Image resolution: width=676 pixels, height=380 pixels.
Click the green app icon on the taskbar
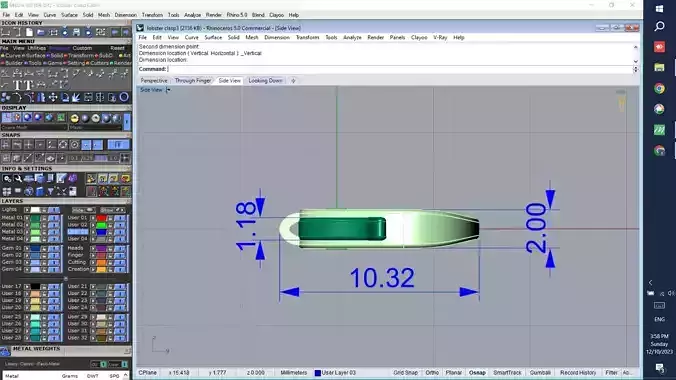click(659, 129)
